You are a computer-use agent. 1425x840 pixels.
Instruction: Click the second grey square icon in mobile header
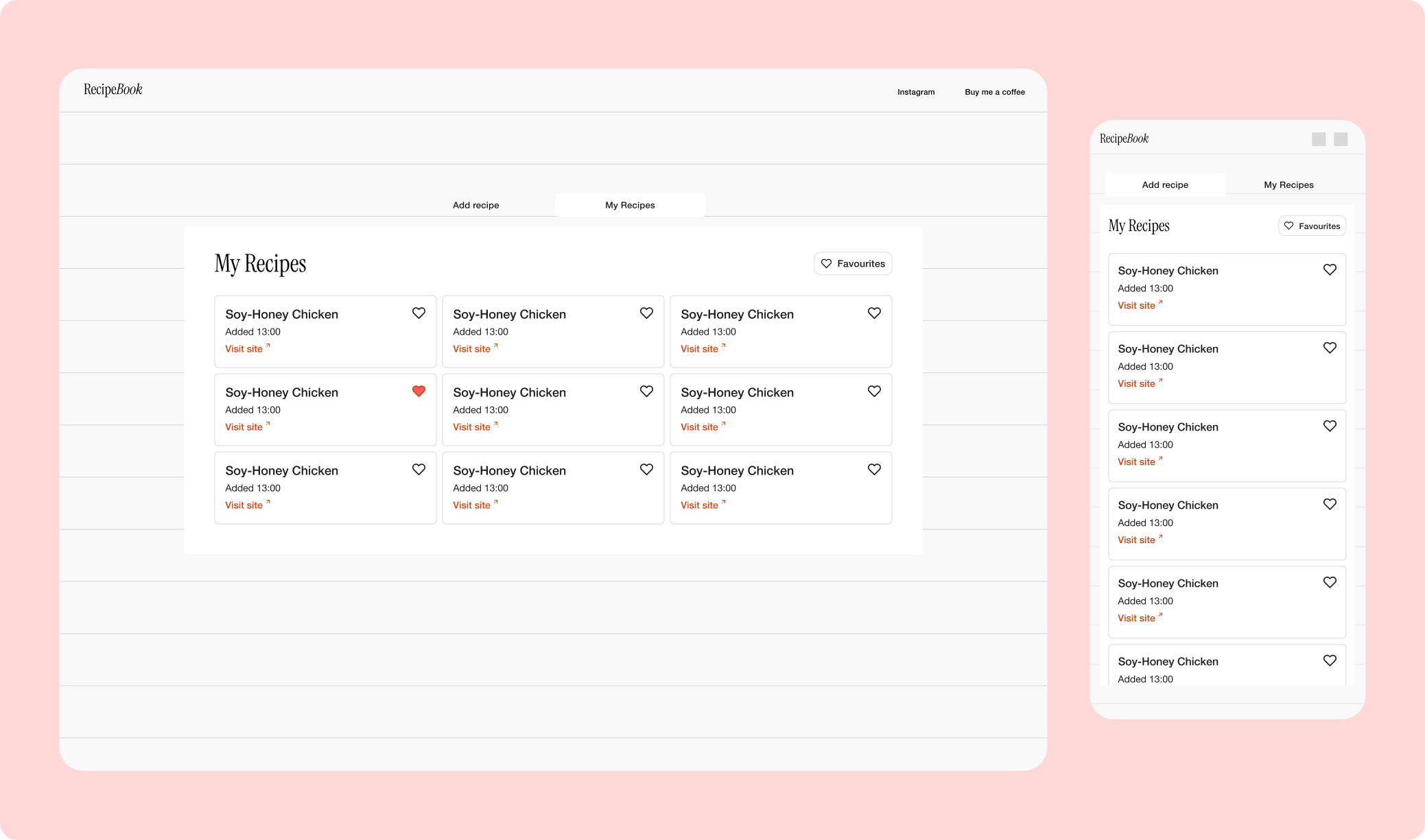tap(1341, 139)
